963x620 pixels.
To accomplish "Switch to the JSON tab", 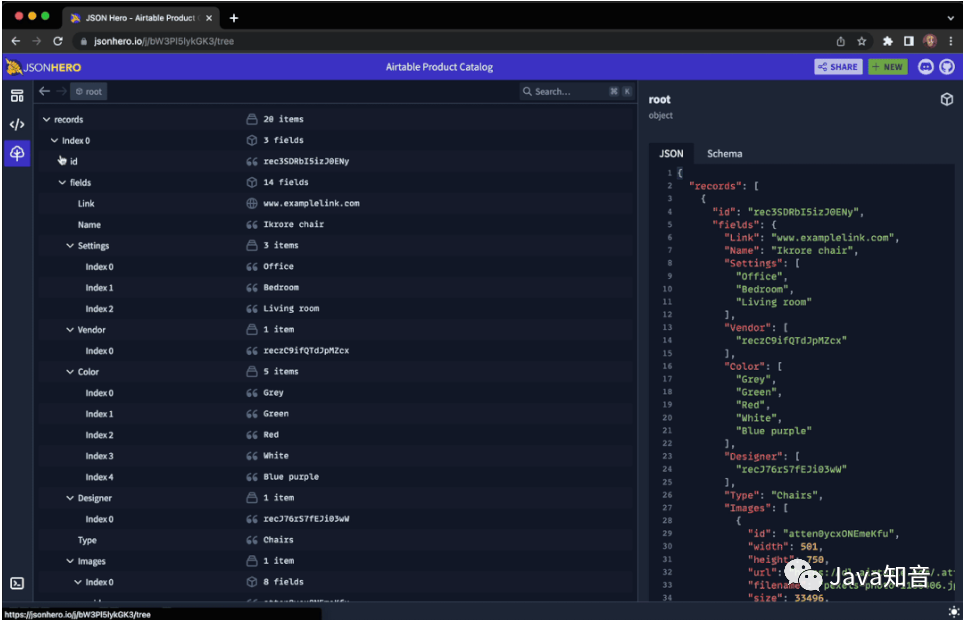I will tap(671, 153).
